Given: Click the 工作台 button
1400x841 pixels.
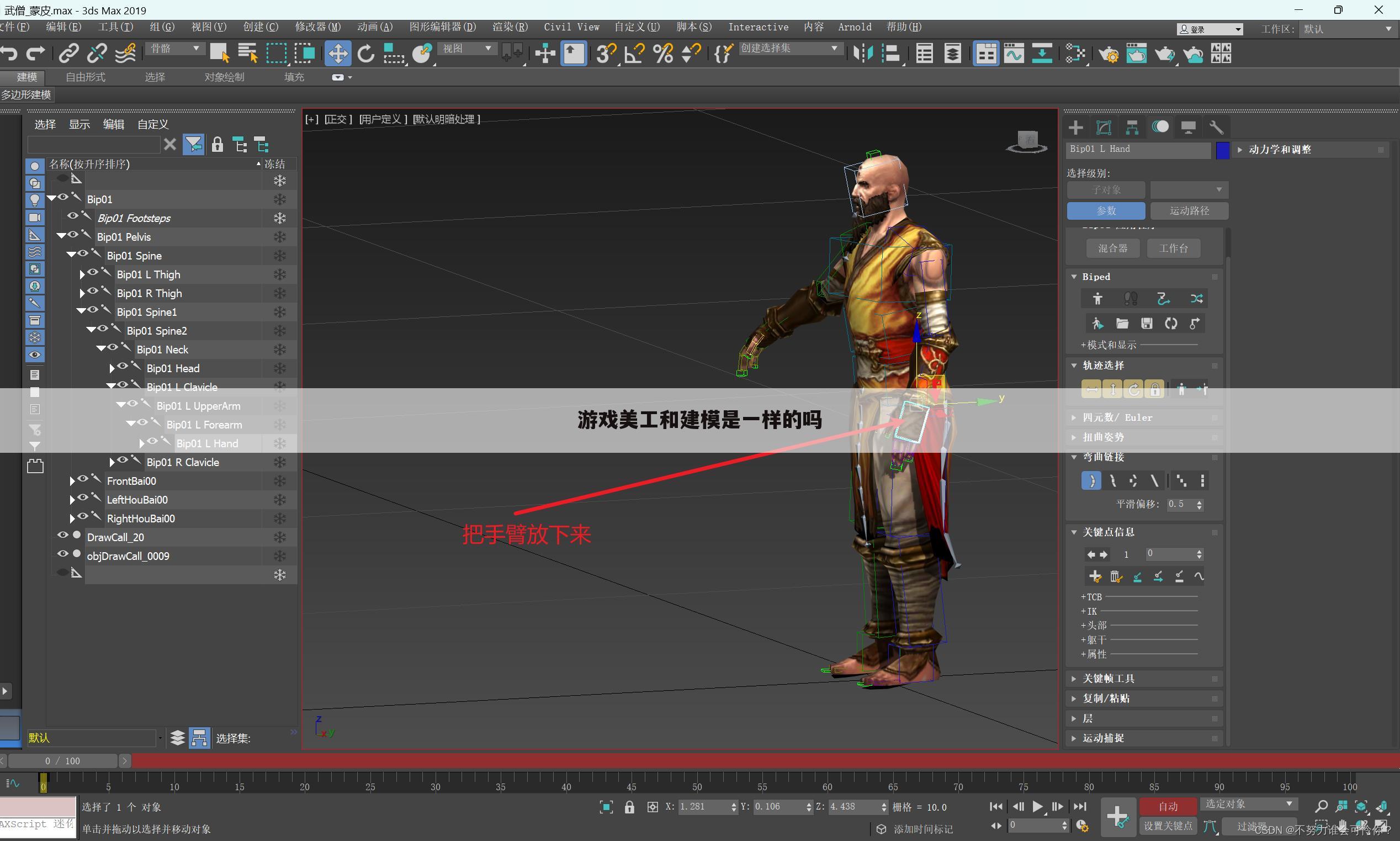Looking at the screenshot, I should point(1173,248).
